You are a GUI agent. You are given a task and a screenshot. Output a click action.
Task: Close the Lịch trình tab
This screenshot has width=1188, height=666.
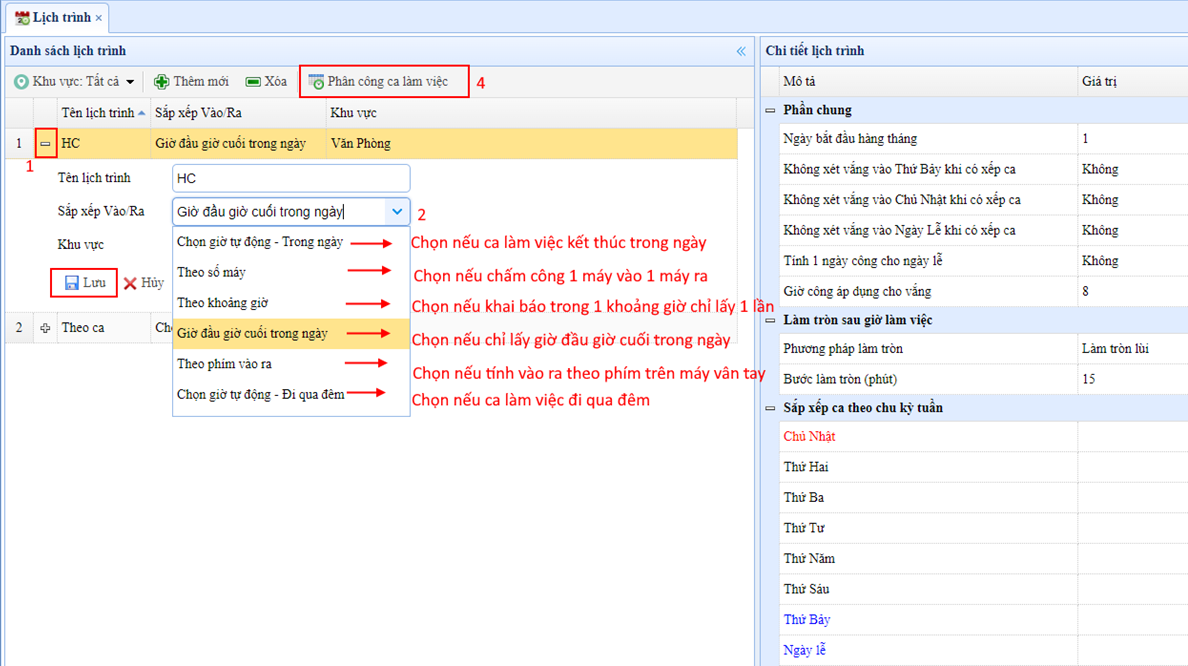(x=98, y=18)
